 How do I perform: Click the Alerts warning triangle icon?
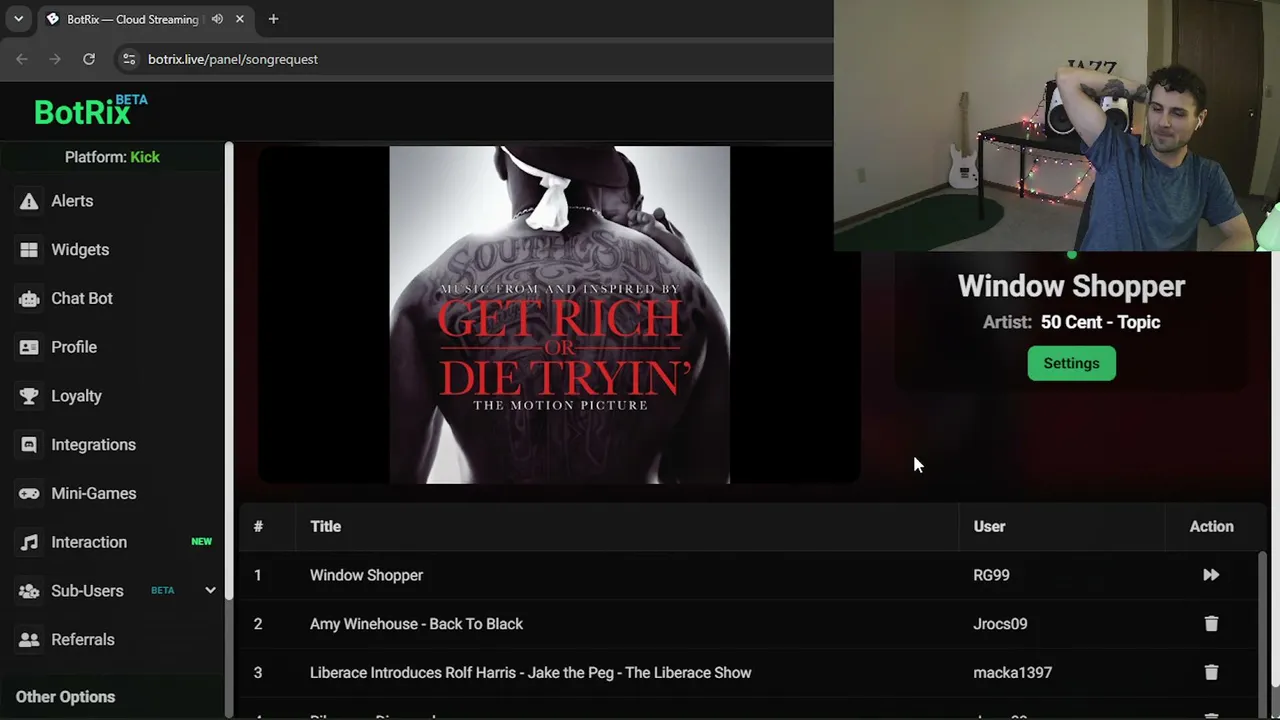pyautogui.click(x=29, y=201)
